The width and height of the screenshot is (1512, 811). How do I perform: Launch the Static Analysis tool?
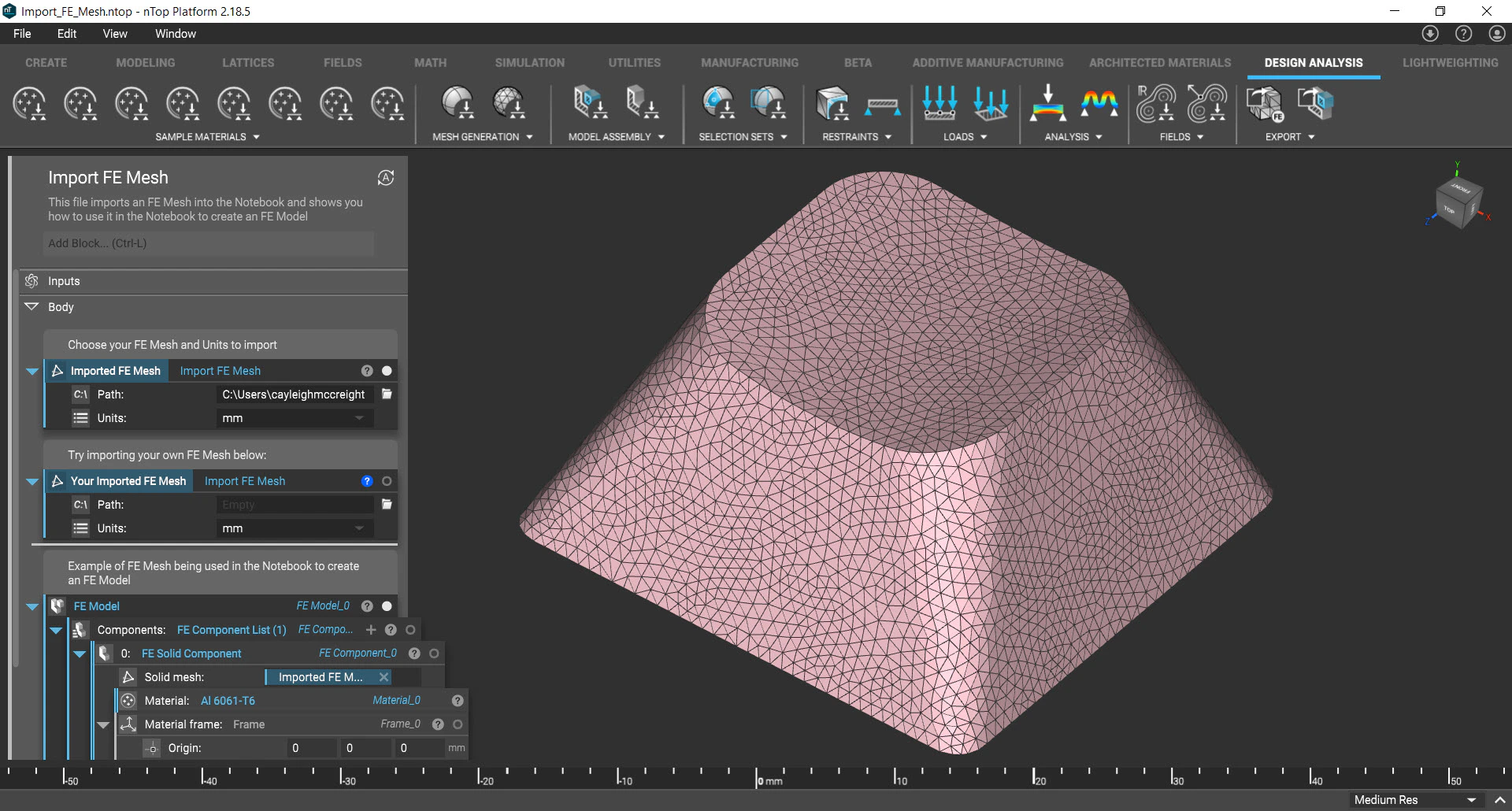click(x=1049, y=103)
